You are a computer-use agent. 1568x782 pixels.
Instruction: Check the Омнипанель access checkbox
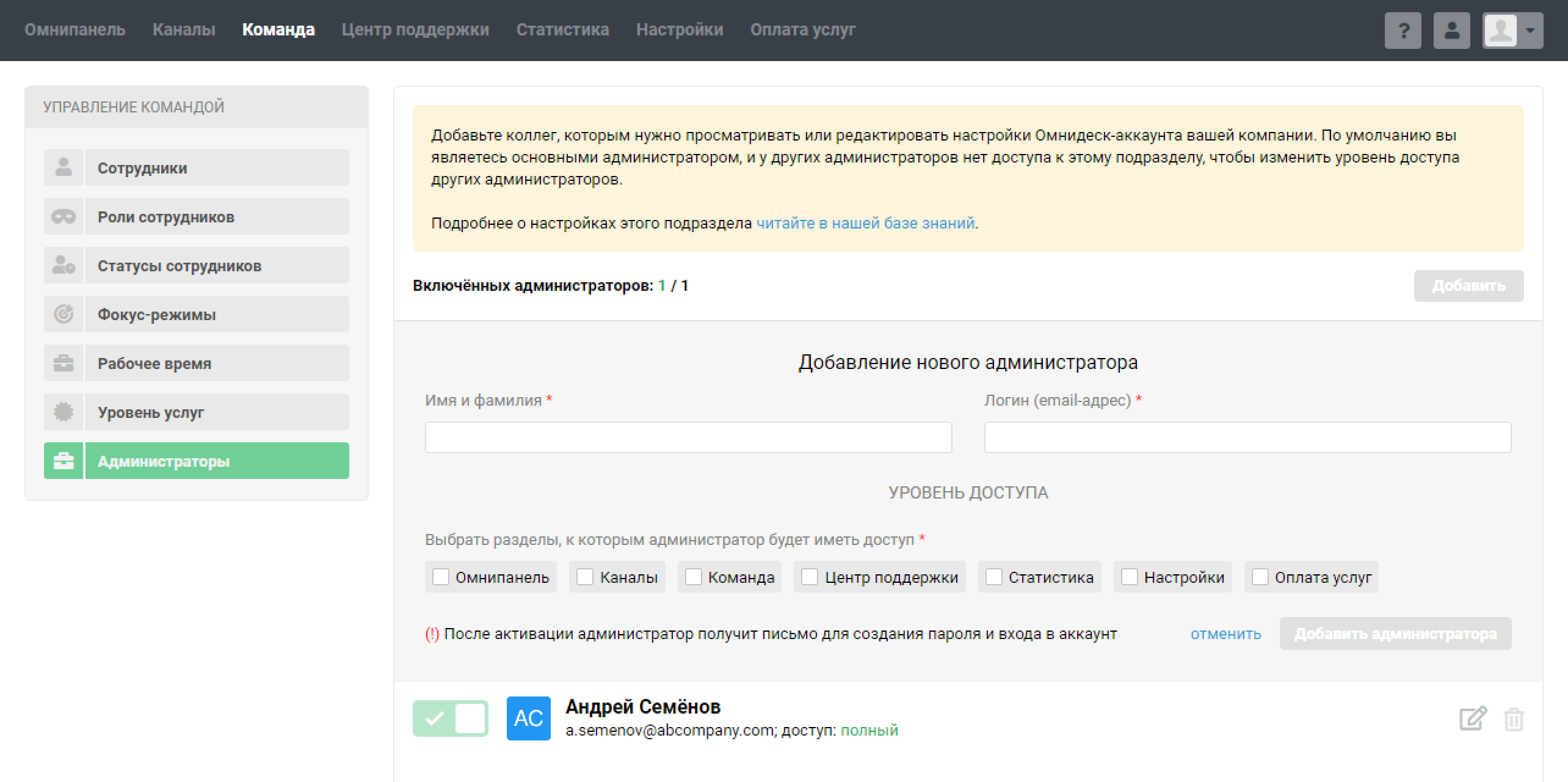tap(441, 577)
